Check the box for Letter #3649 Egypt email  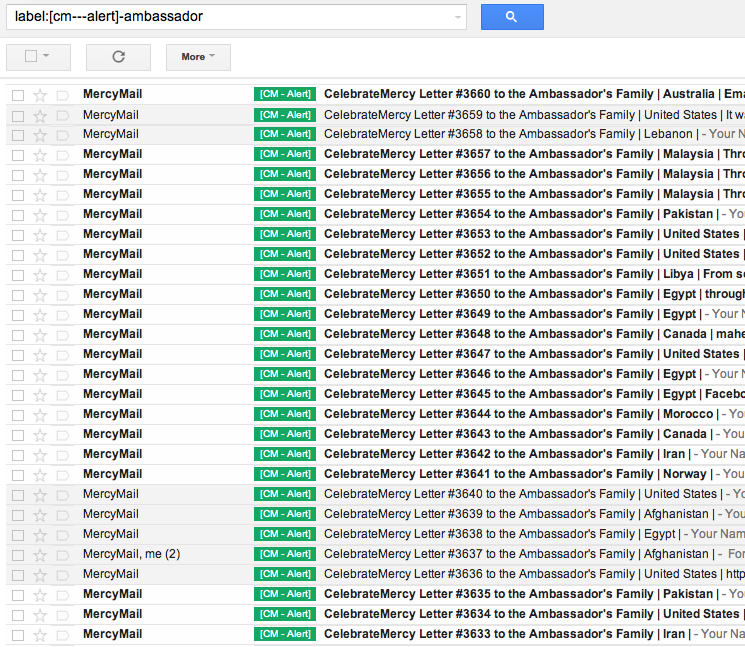point(18,315)
